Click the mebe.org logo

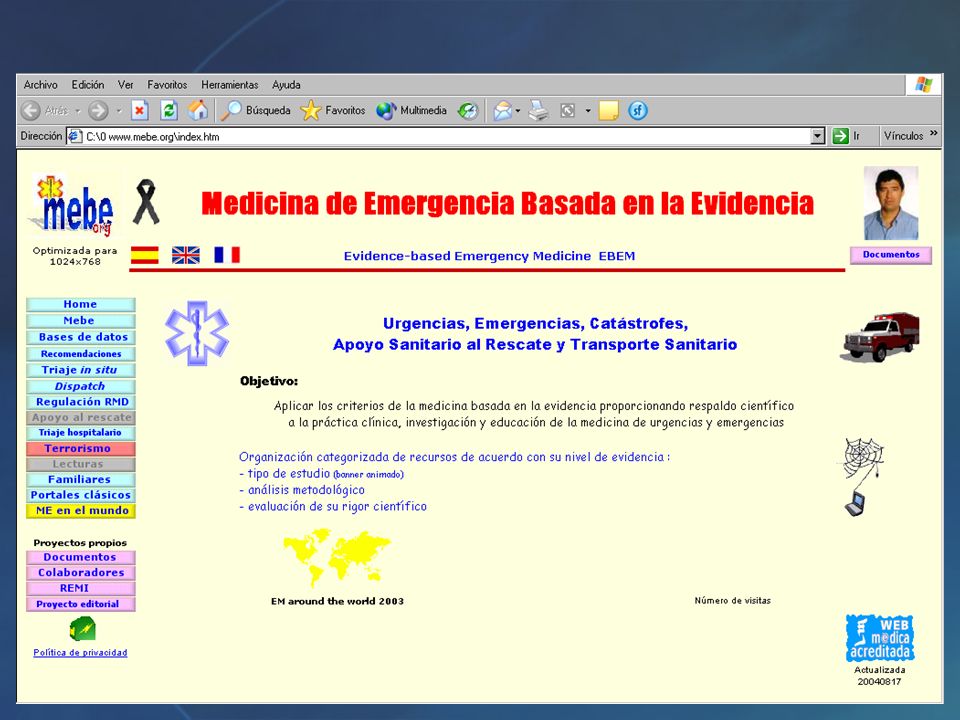tap(73, 206)
